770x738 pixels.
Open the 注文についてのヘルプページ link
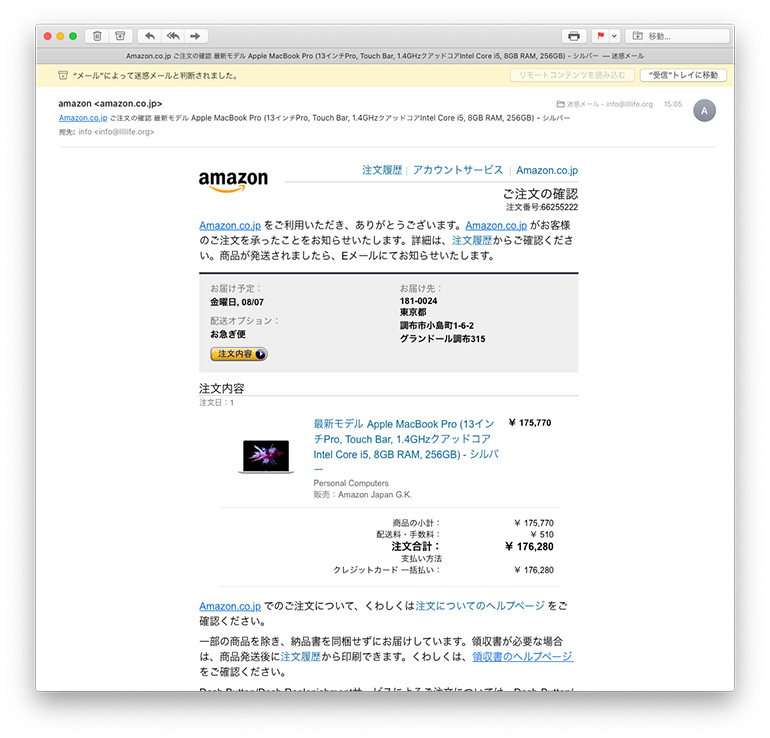coord(480,606)
